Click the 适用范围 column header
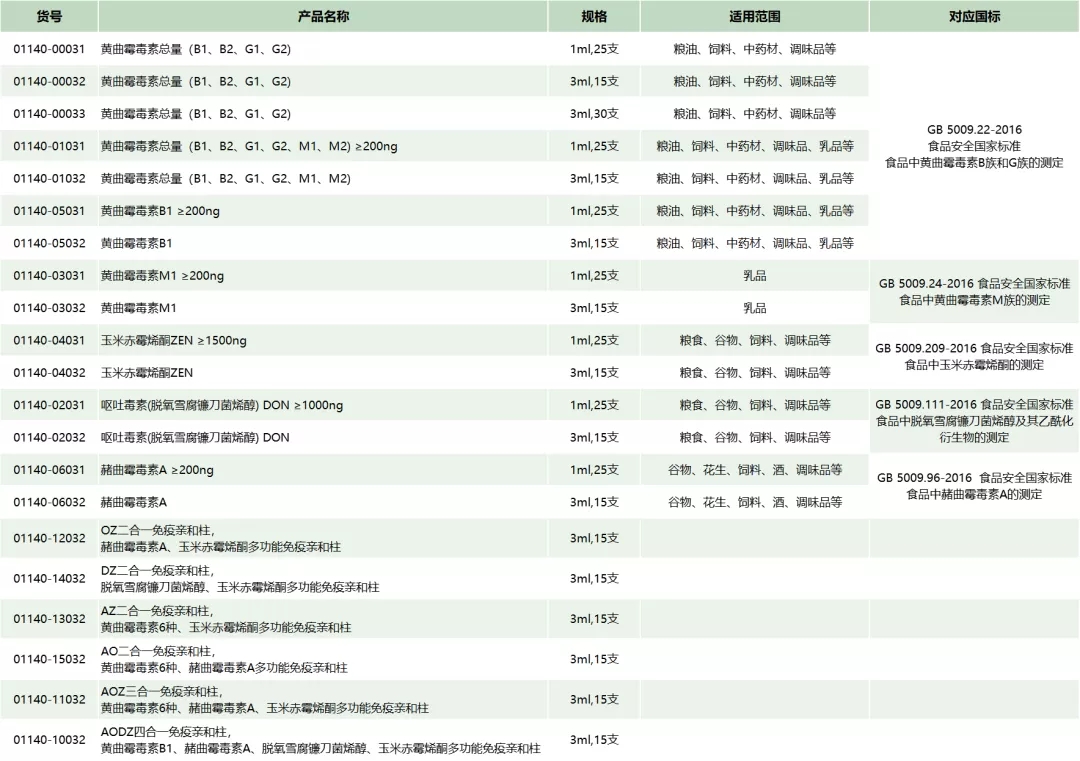The height and width of the screenshot is (761, 1080). coord(754,16)
